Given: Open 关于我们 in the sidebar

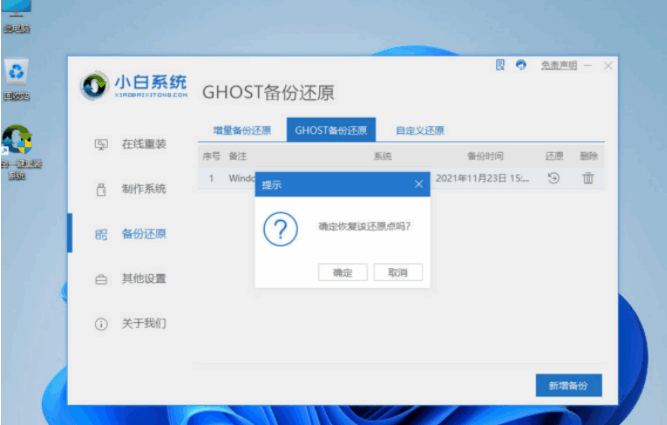Looking at the screenshot, I should [144, 323].
